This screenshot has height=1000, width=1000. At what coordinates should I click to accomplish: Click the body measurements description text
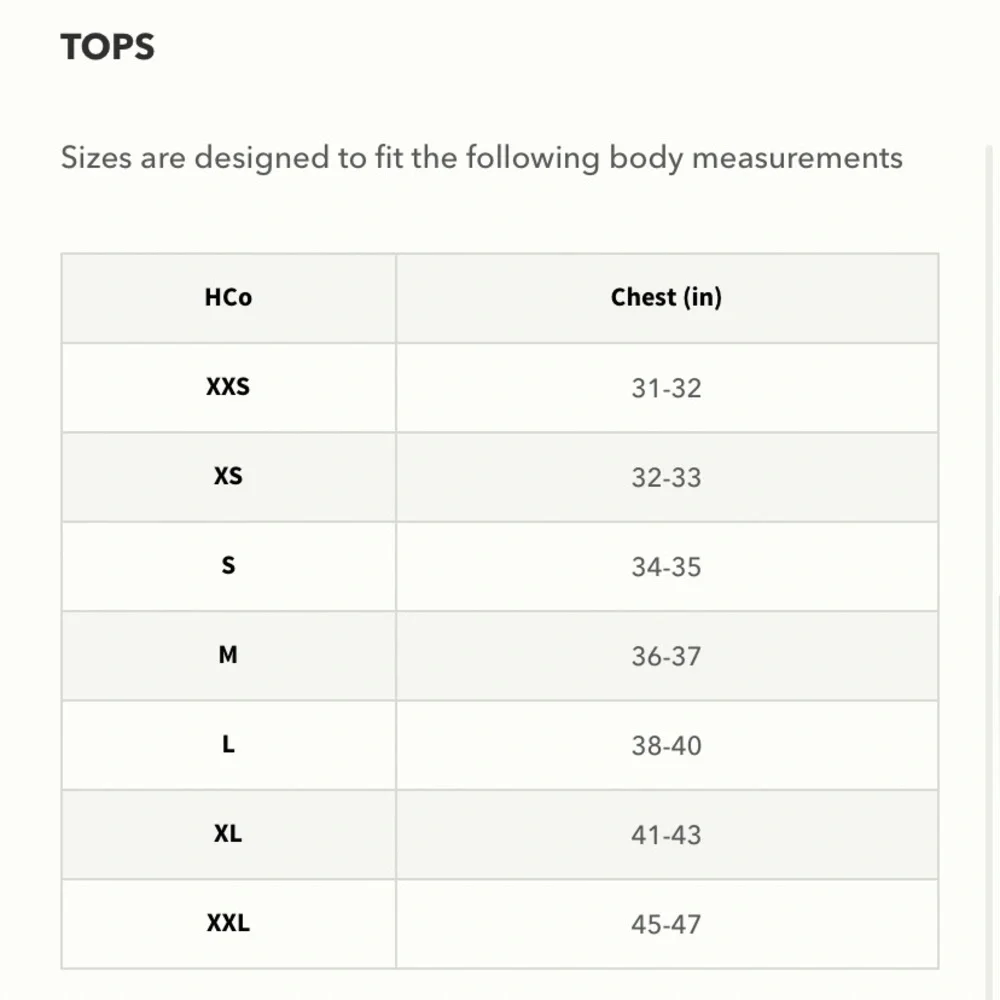click(482, 158)
